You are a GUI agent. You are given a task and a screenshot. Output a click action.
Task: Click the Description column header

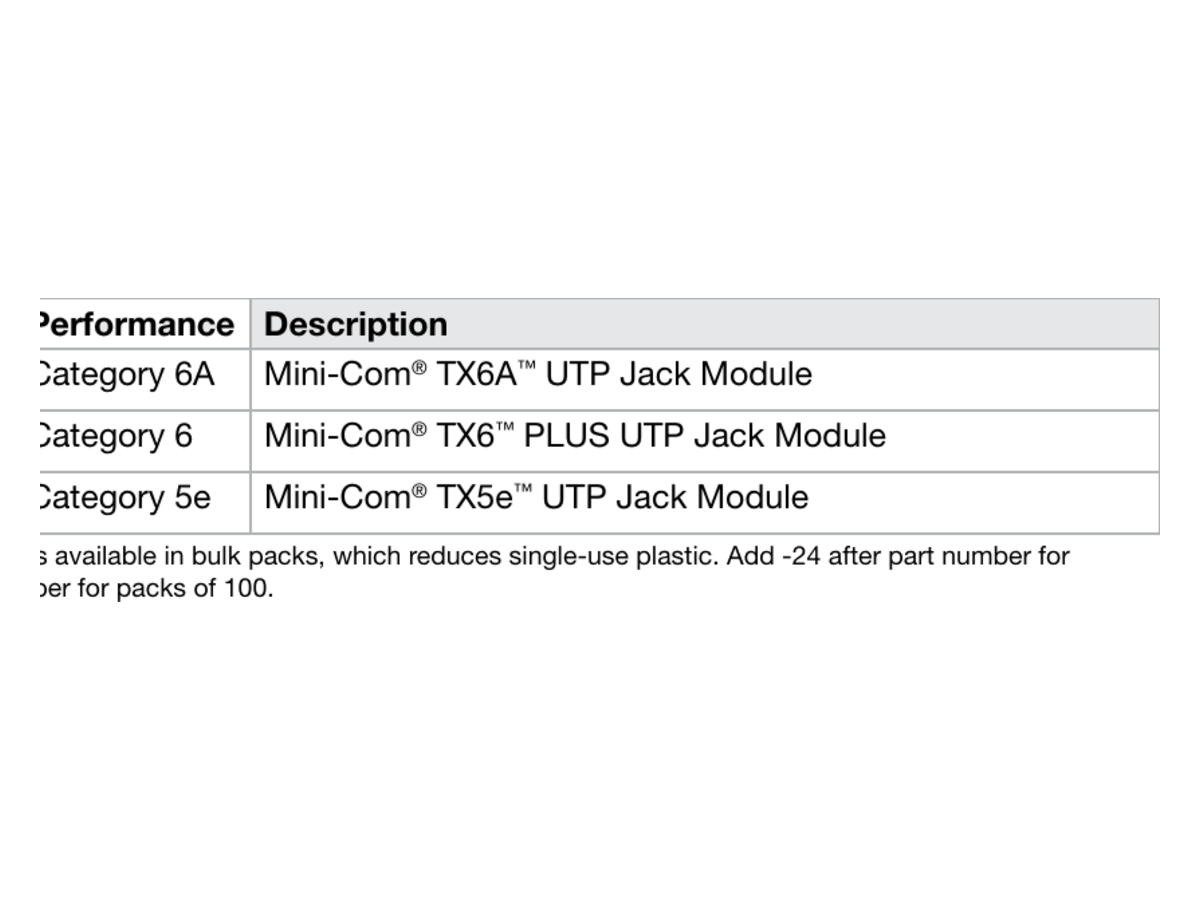[705, 324]
